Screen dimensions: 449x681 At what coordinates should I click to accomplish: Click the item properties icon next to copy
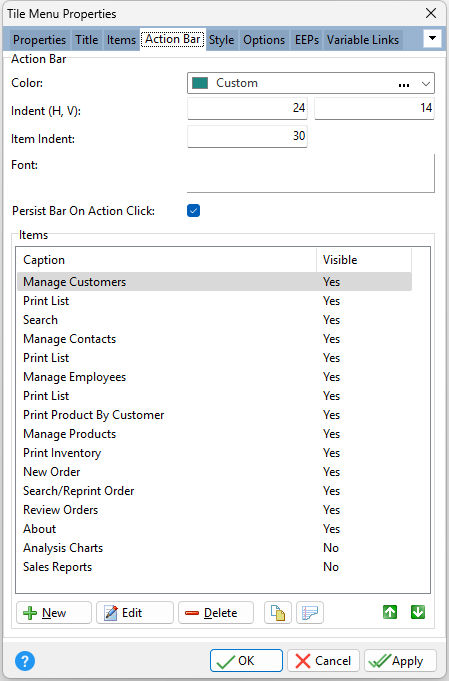click(x=310, y=612)
